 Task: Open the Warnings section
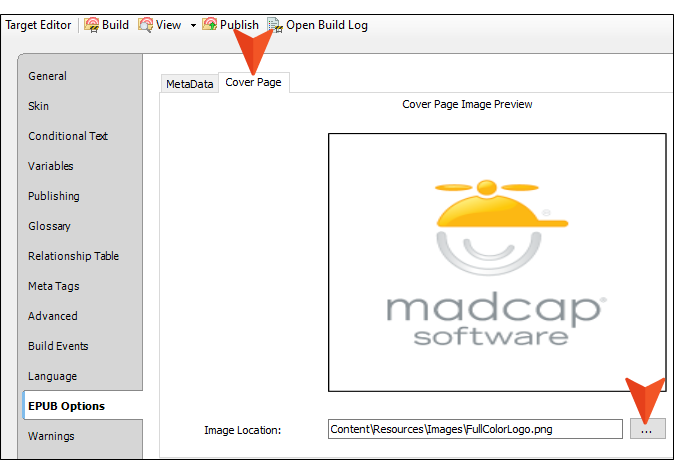click(x=51, y=436)
